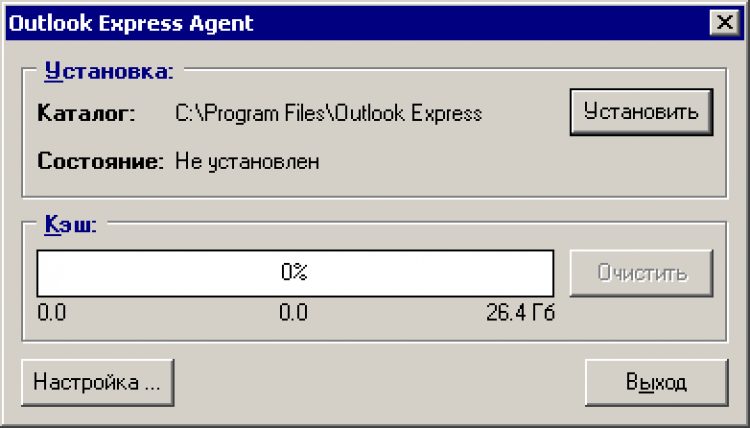750x428 pixels.
Task: Select the Кэш group label
Action: pos(70,225)
